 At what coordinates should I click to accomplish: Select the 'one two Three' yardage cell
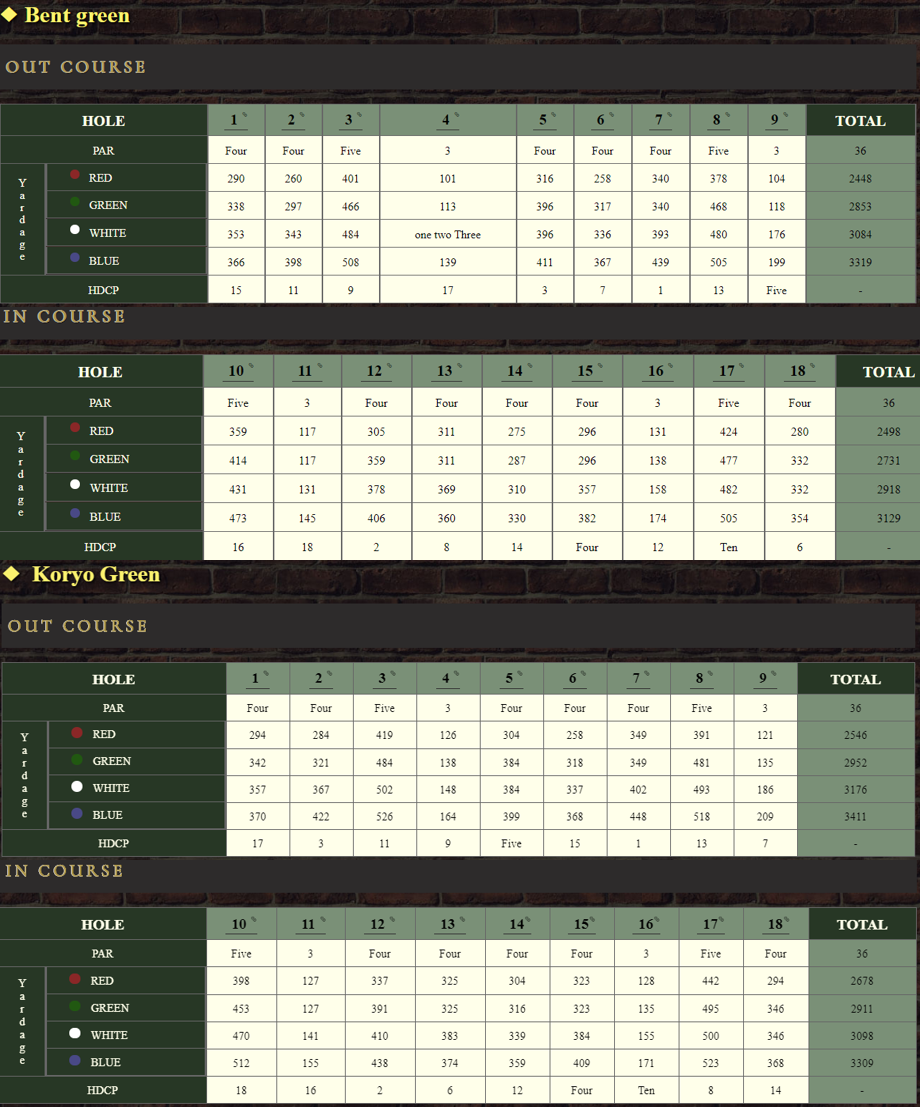pos(448,234)
